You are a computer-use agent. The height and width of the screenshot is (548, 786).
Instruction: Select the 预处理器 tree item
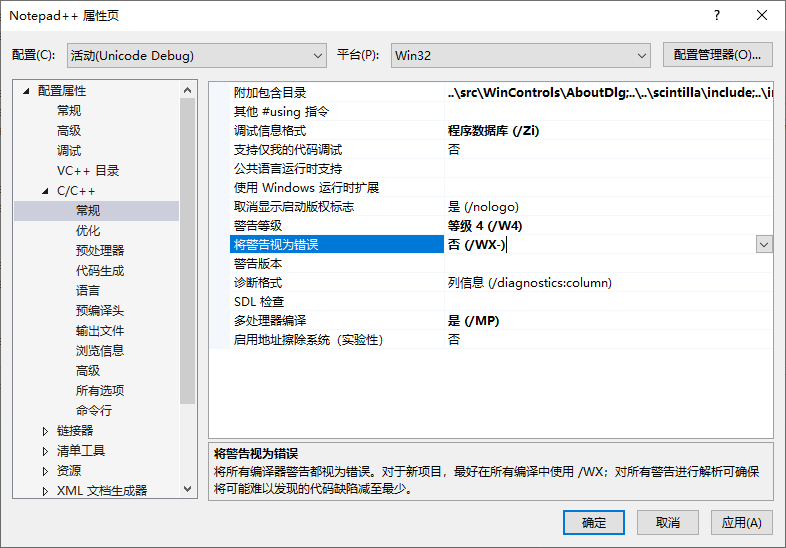[x=100, y=251]
